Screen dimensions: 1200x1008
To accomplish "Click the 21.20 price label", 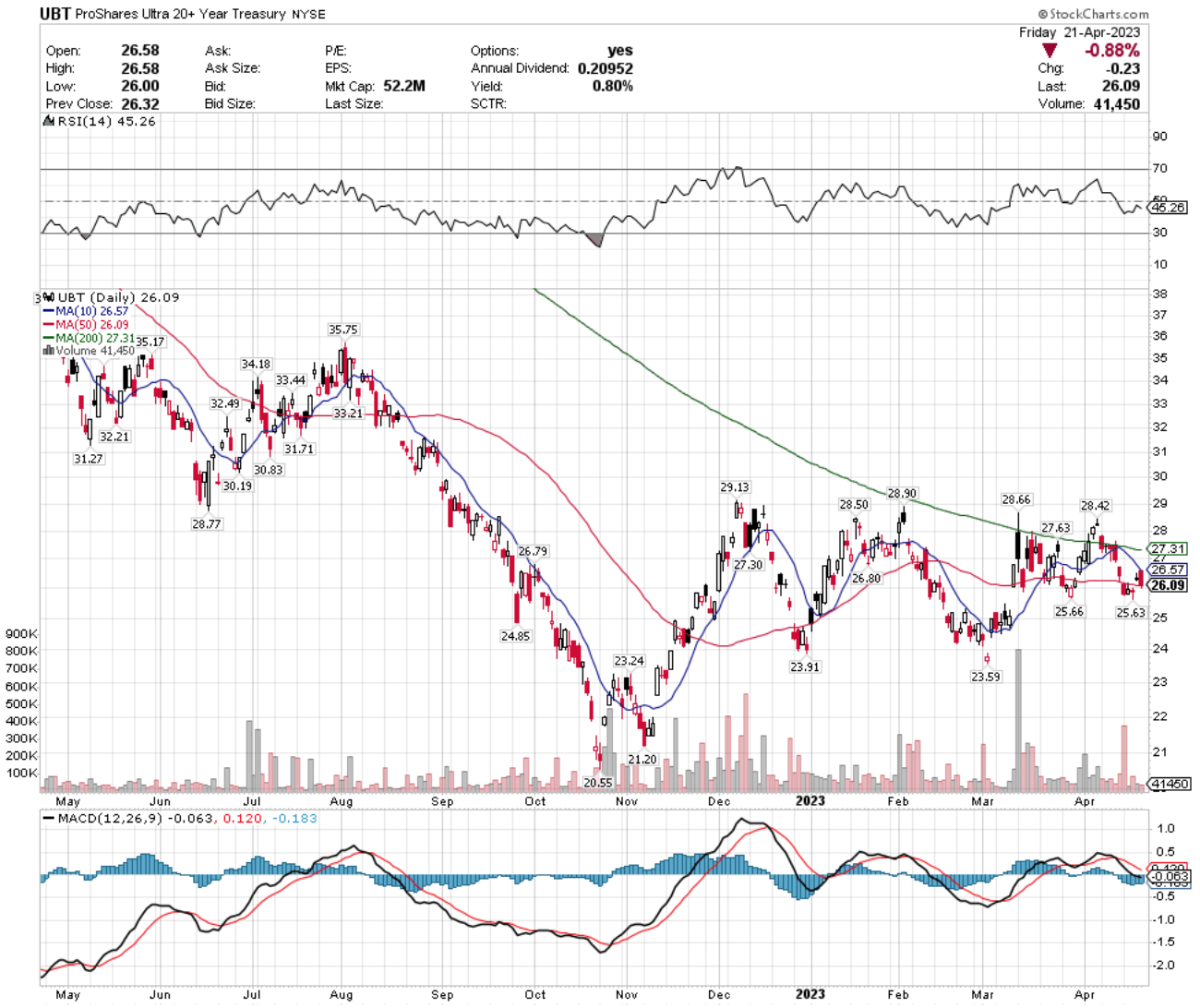I will (642, 760).
